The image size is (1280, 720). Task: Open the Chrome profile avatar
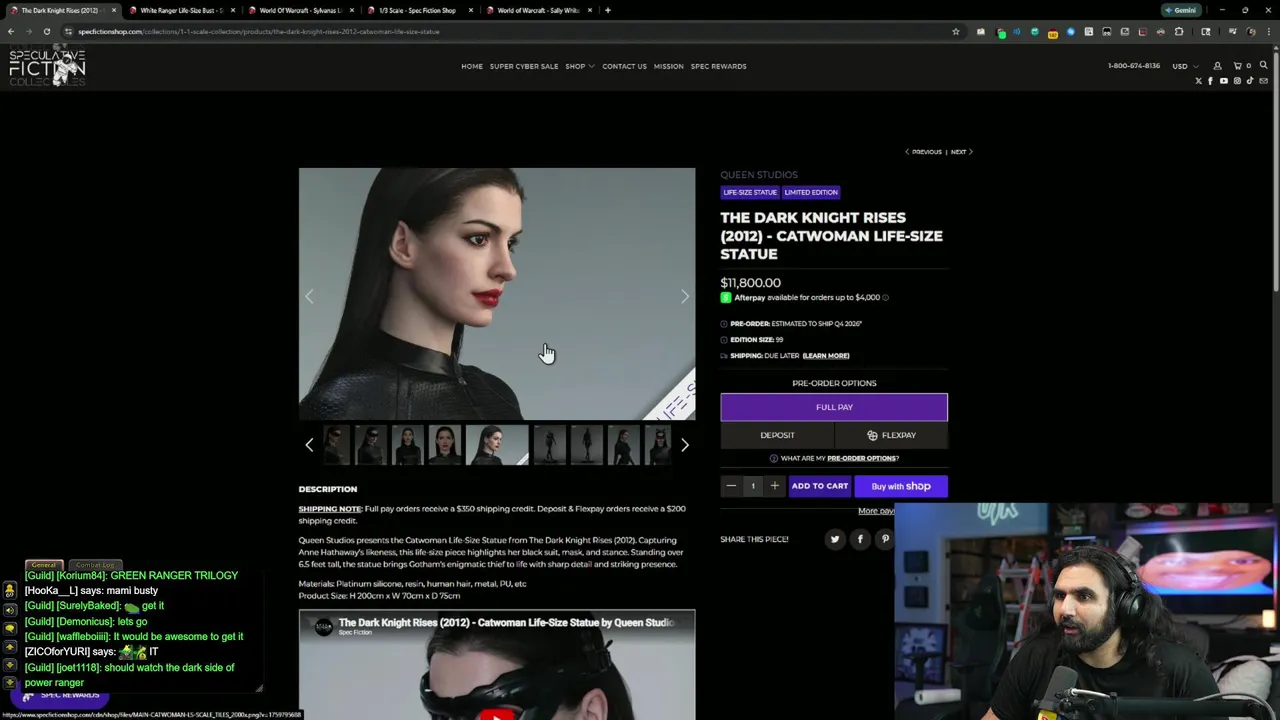1251,31
